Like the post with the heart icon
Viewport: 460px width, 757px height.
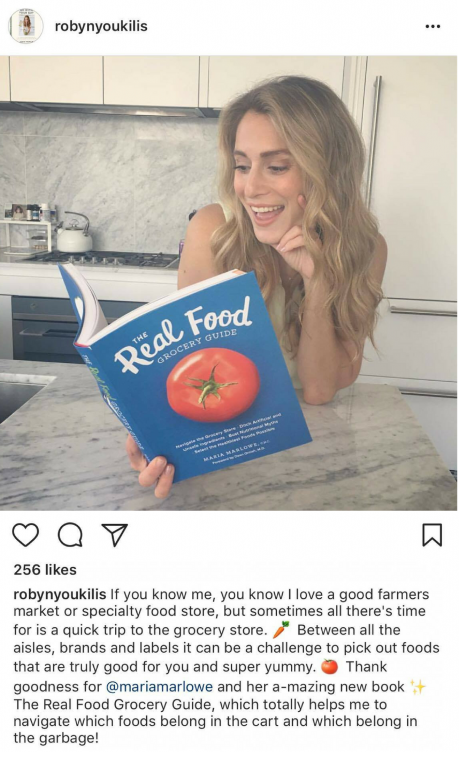(25, 535)
